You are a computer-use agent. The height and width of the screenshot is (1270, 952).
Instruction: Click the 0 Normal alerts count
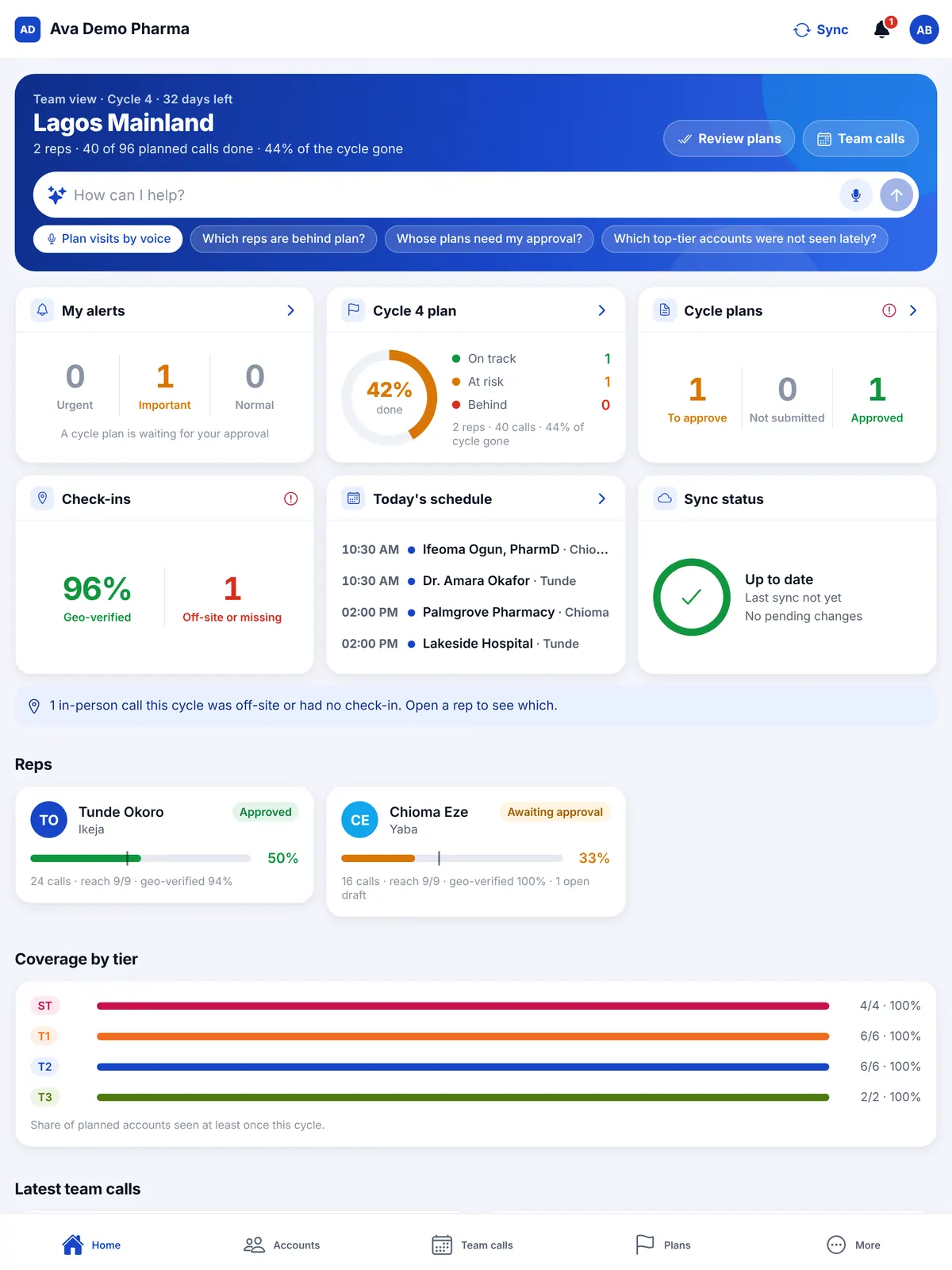pyautogui.click(x=255, y=386)
